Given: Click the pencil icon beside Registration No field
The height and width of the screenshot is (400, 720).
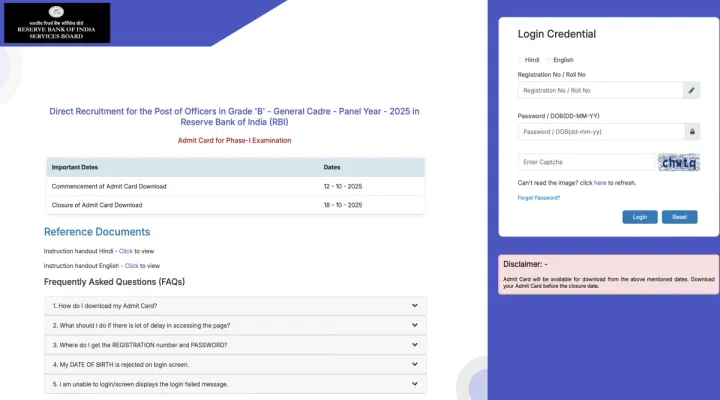Looking at the screenshot, I should [691, 90].
